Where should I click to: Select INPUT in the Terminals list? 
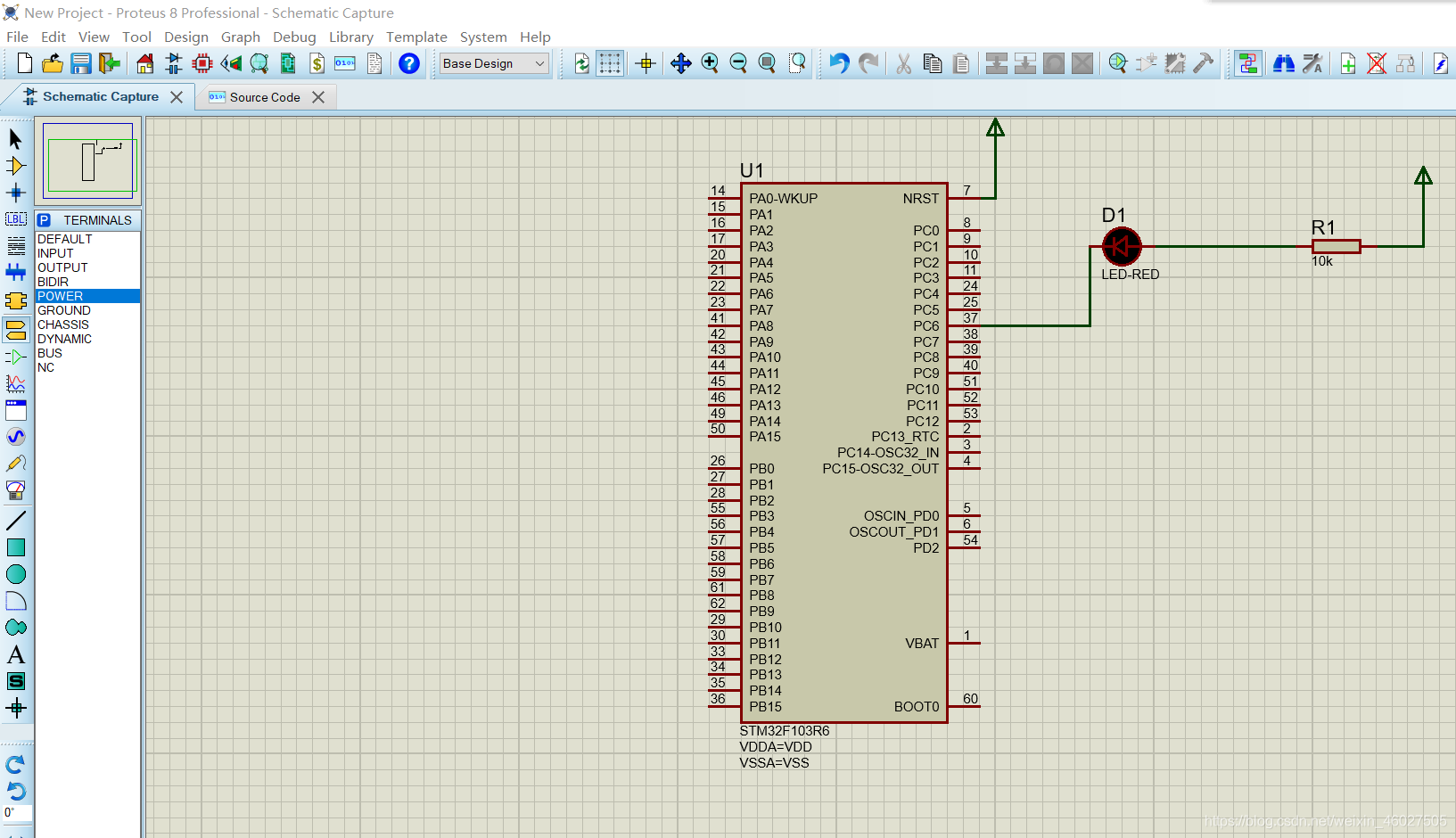(87, 253)
